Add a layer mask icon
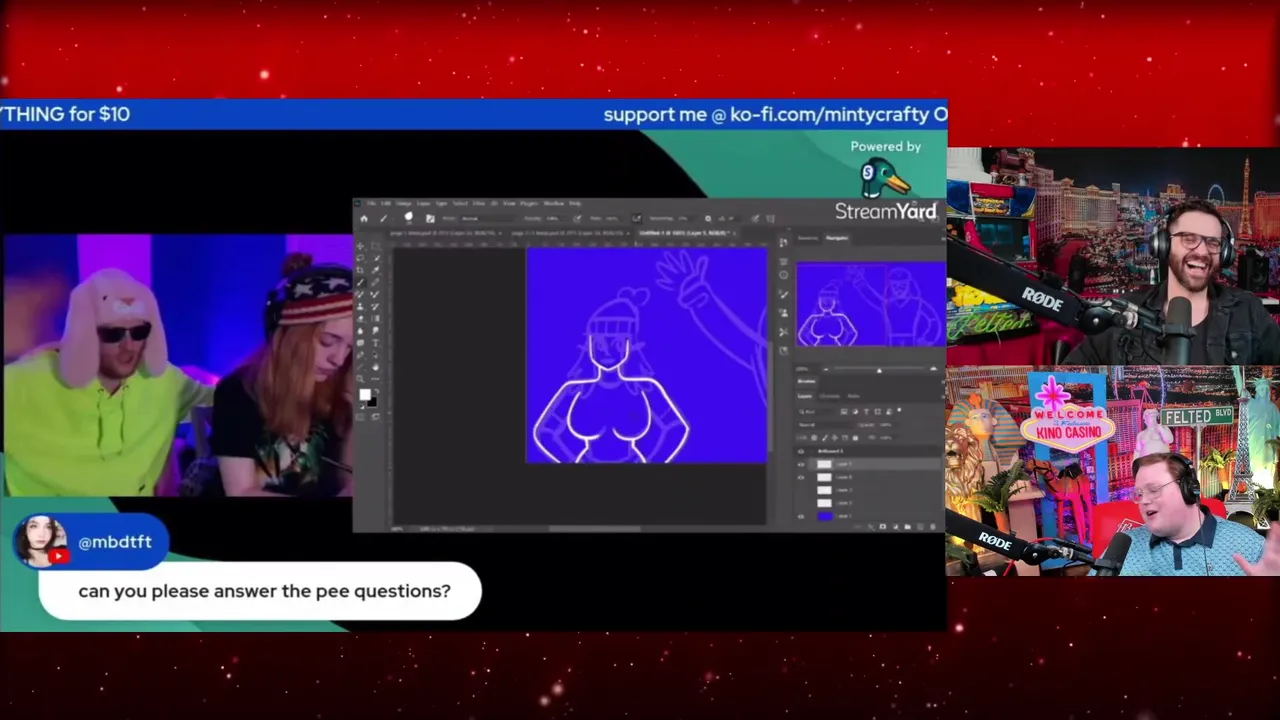Image resolution: width=1280 pixels, height=720 pixels. click(x=882, y=527)
